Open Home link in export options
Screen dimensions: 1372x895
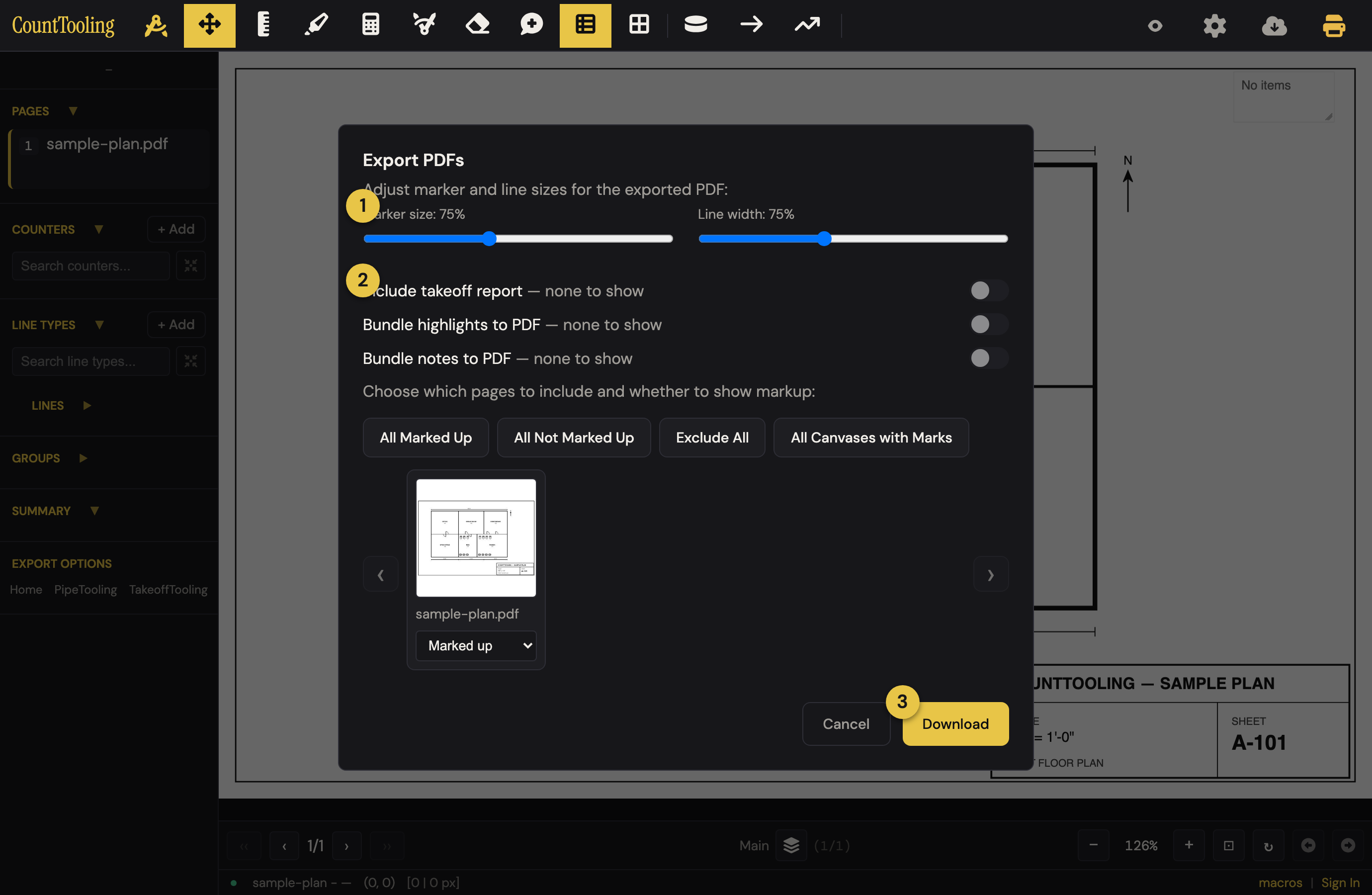pos(26,589)
